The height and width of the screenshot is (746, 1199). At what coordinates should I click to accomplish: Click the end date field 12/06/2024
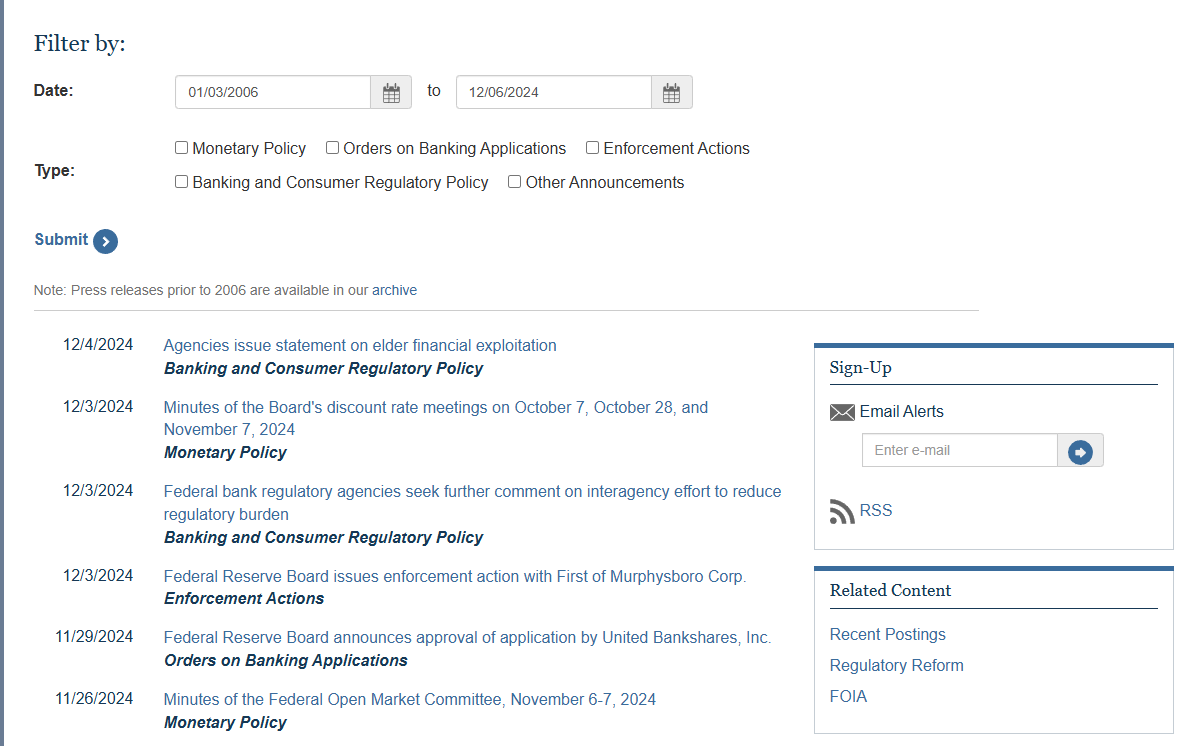pyautogui.click(x=554, y=92)
